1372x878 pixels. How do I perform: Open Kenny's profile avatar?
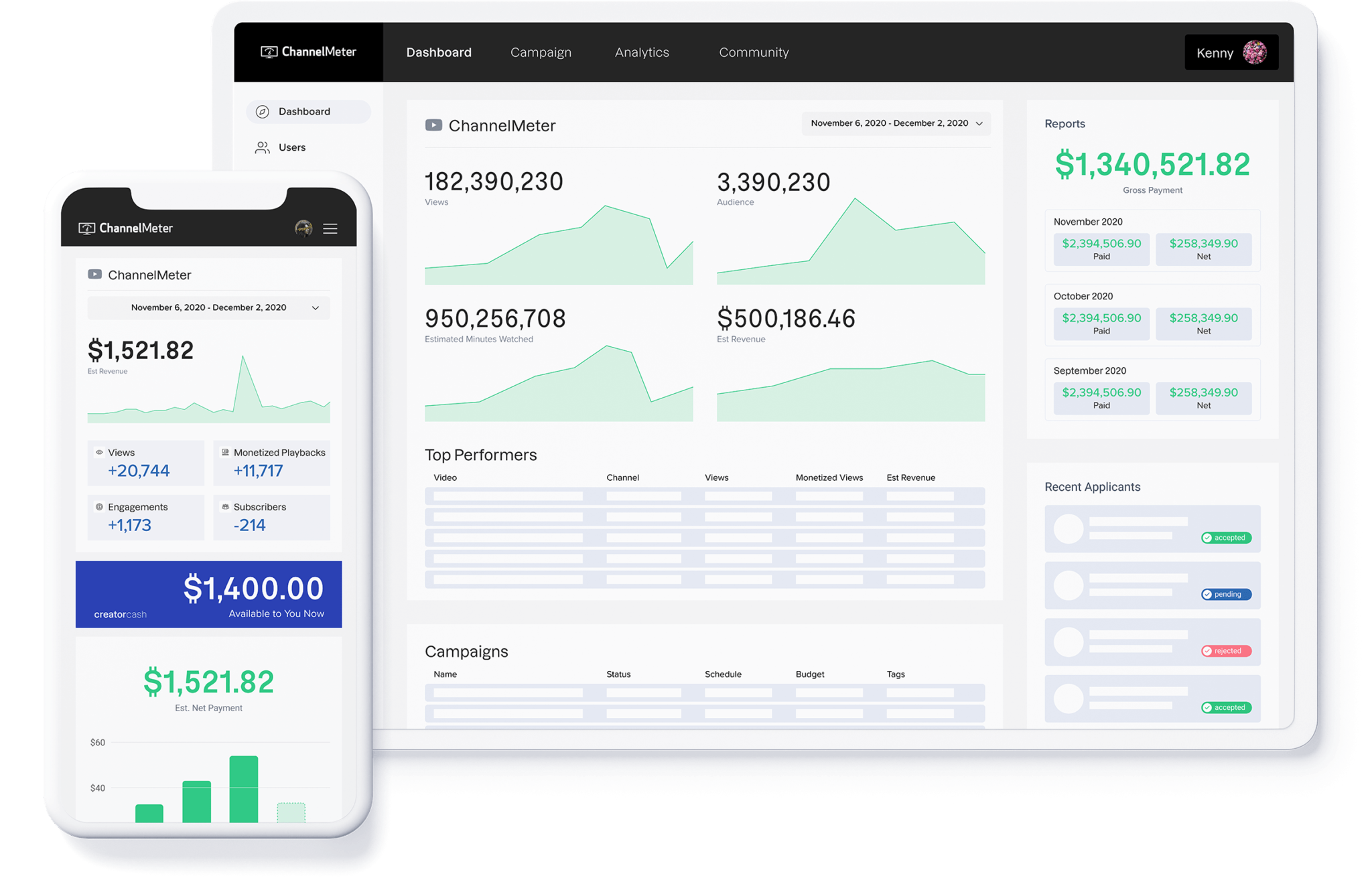pyautogui.click(x=1254, y=52)
